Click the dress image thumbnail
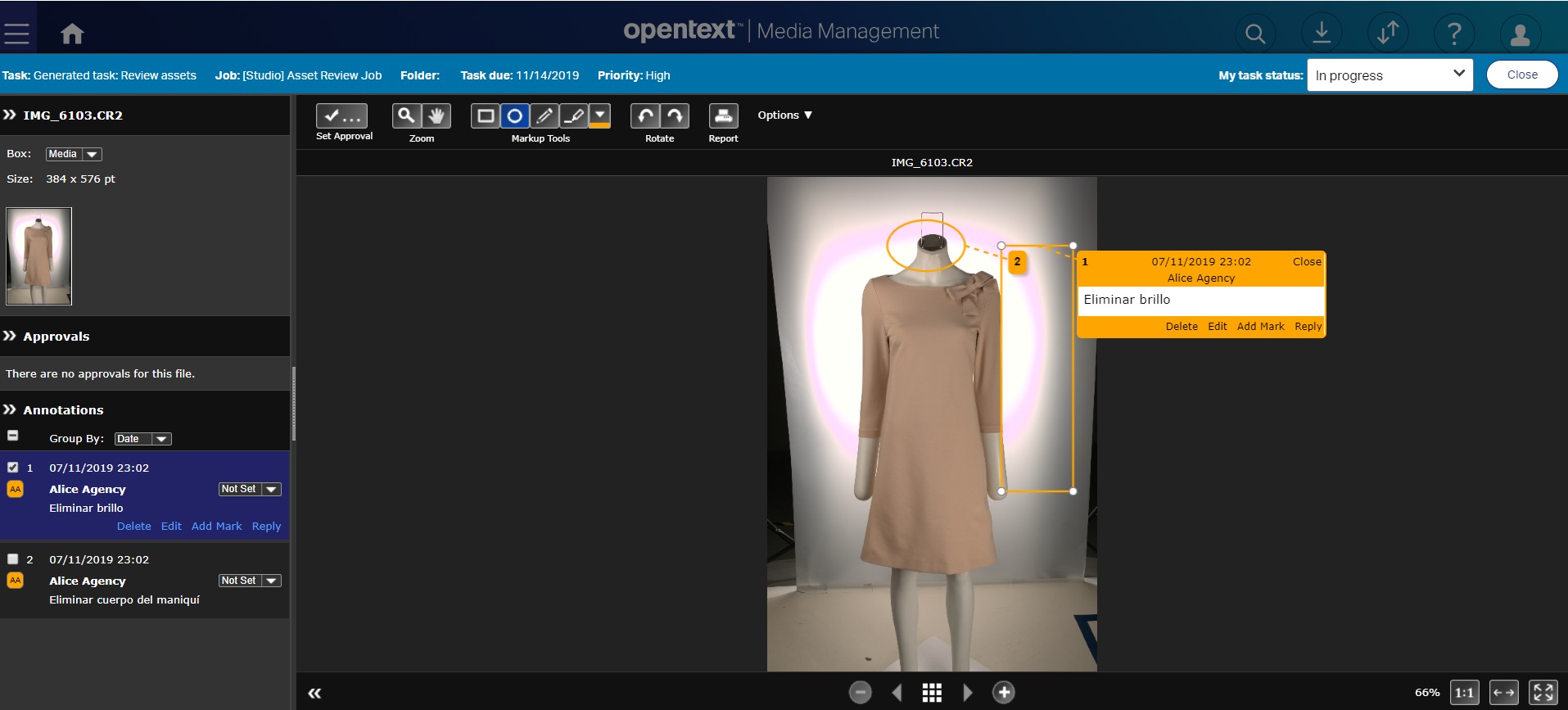1568x710 pixels. pos(39,256)
